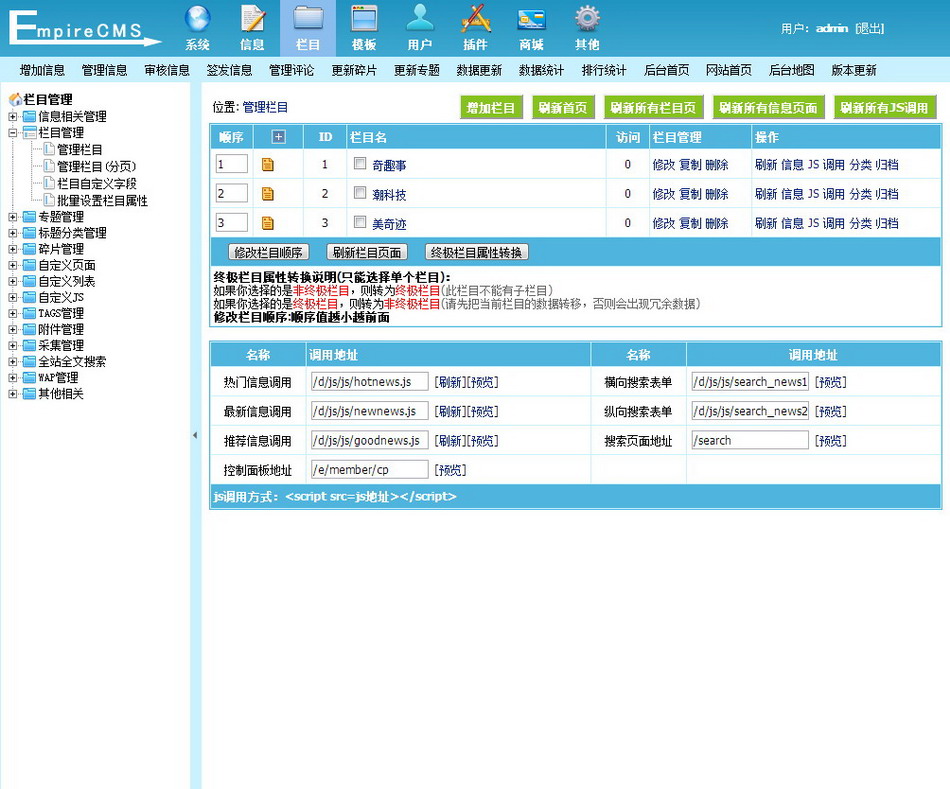Click the 刷新所有JS调用 button

[x=885, y=108]
